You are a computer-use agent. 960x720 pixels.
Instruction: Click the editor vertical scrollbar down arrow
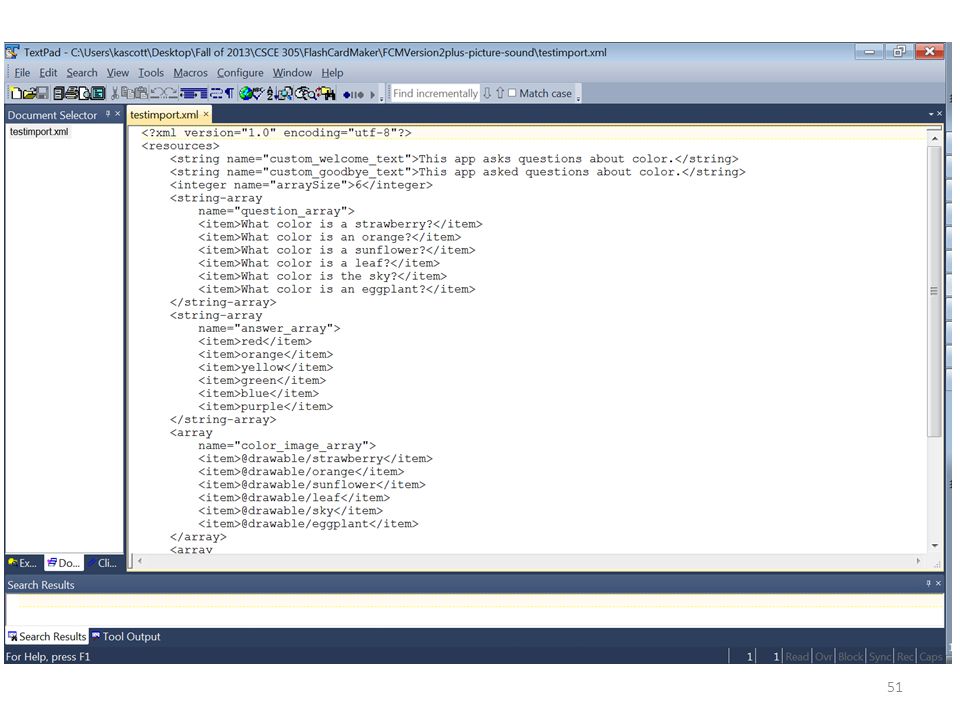click(x=934, y=546)
